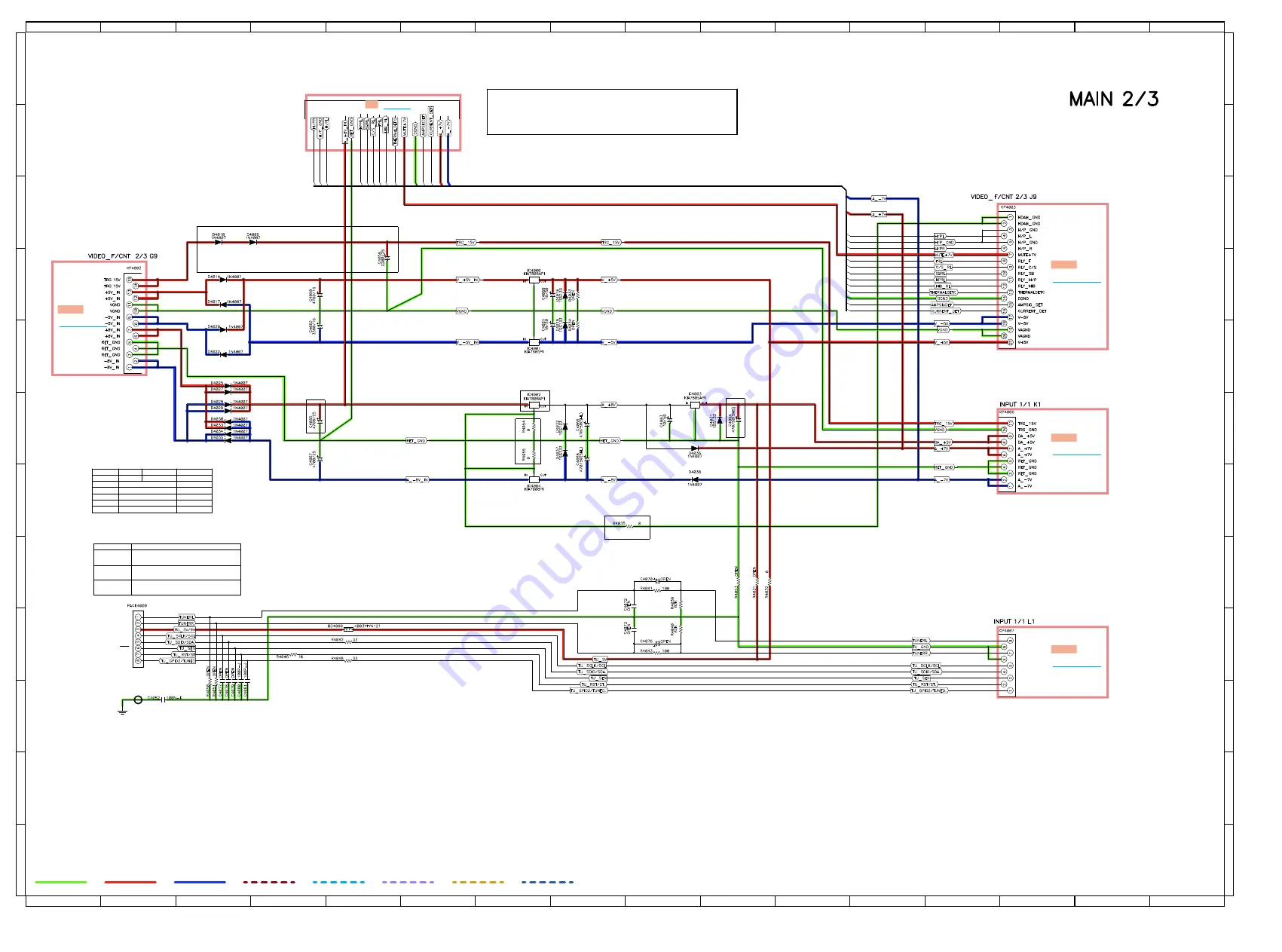Select the IC4800 regulator symbol
Viewport: 1282px width, 952px height.
click(534, 280)
